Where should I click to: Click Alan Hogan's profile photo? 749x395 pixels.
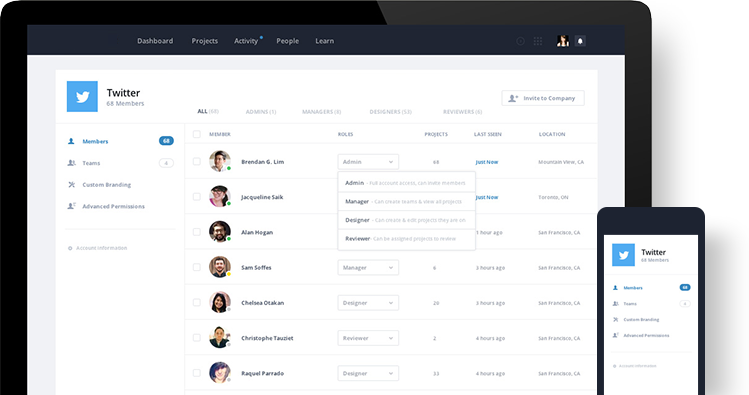(220, 232)
